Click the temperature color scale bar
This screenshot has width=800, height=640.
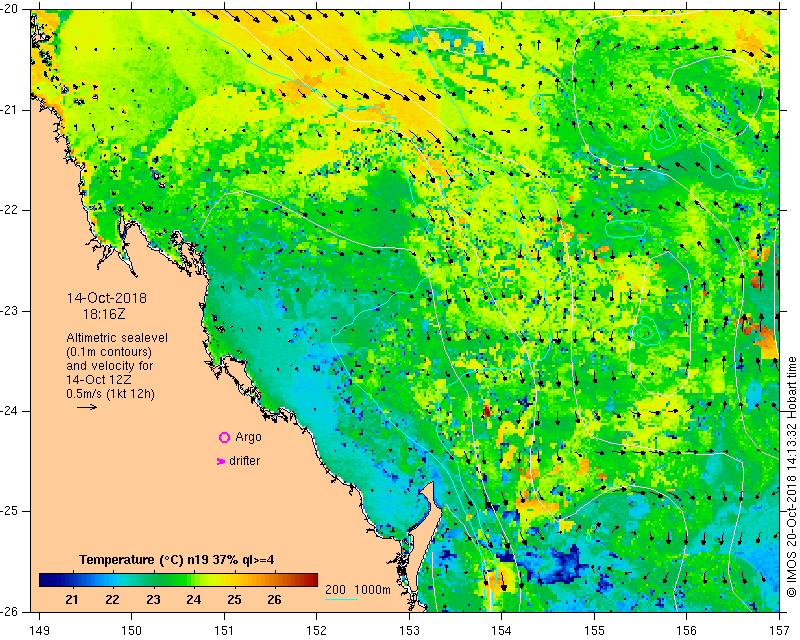(179, 580)
